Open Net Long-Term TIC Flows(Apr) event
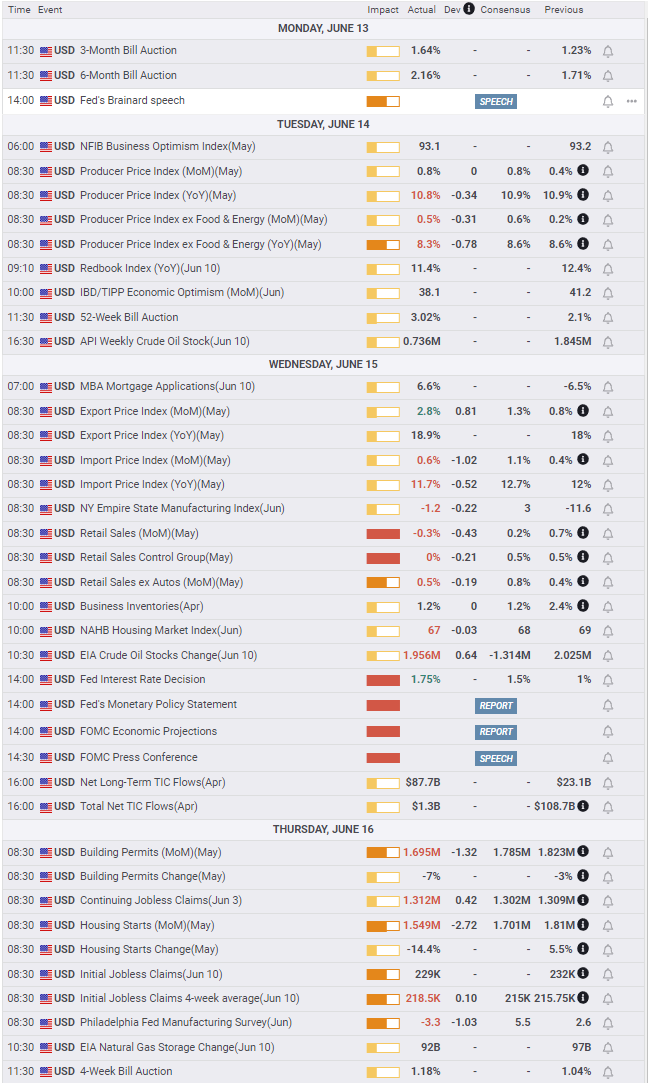Screen dimensions: 648x1083 pos(153,782)
